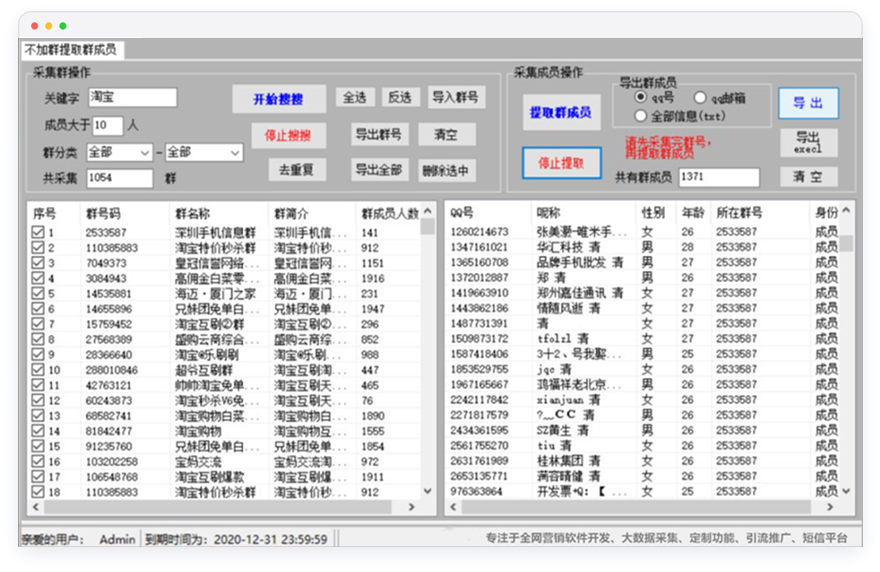Switch to the 不加群提取群成员 tab
Viewport: 880px width, 572px height.
tap(71, 49)
